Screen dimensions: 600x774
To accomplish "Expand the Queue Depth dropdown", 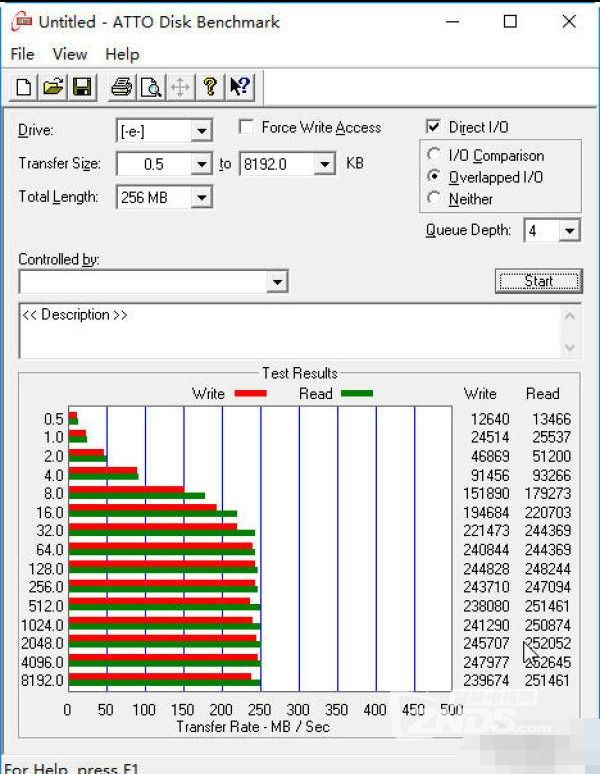I will pyautogui.click(x=569, y=231).
